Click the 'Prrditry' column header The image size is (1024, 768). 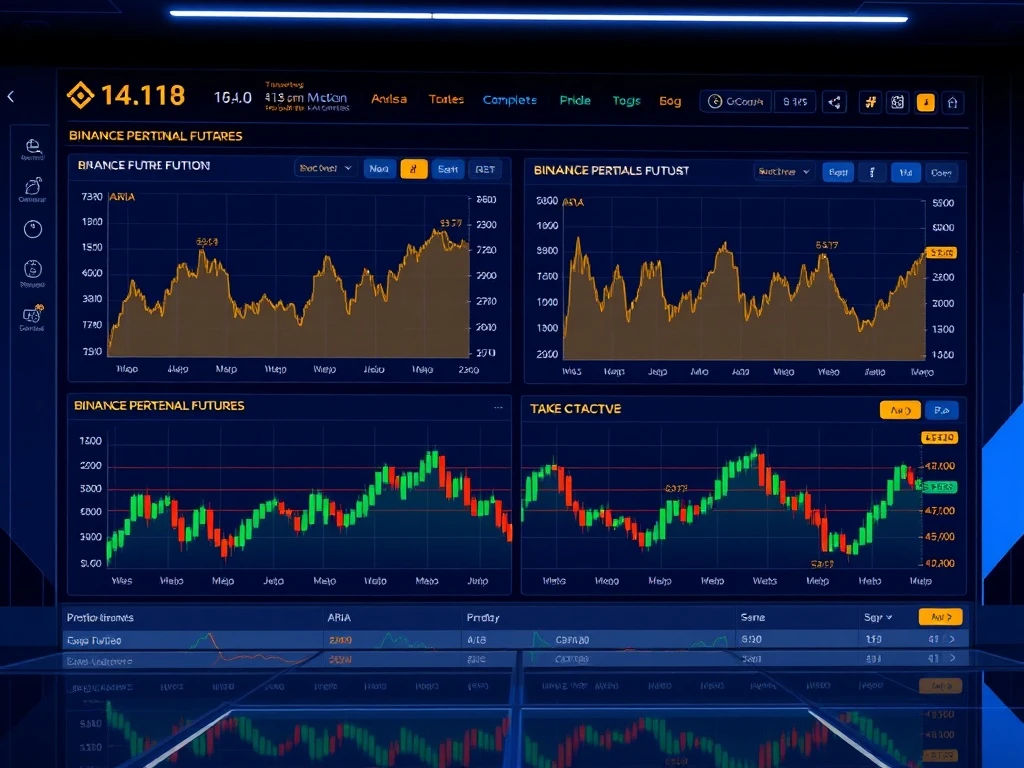pyautogui.click(x=483, y=617)
